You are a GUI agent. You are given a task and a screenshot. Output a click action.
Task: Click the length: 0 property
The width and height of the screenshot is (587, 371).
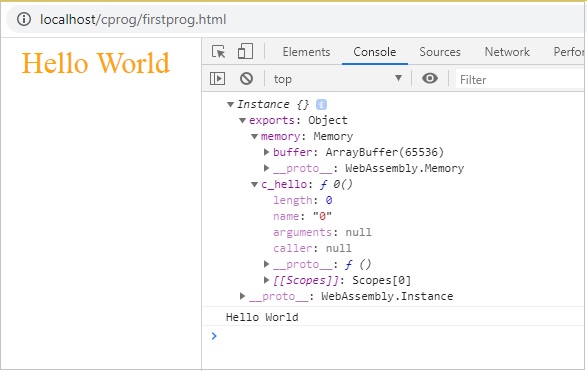pyautogui.click(x=302, y=200)
